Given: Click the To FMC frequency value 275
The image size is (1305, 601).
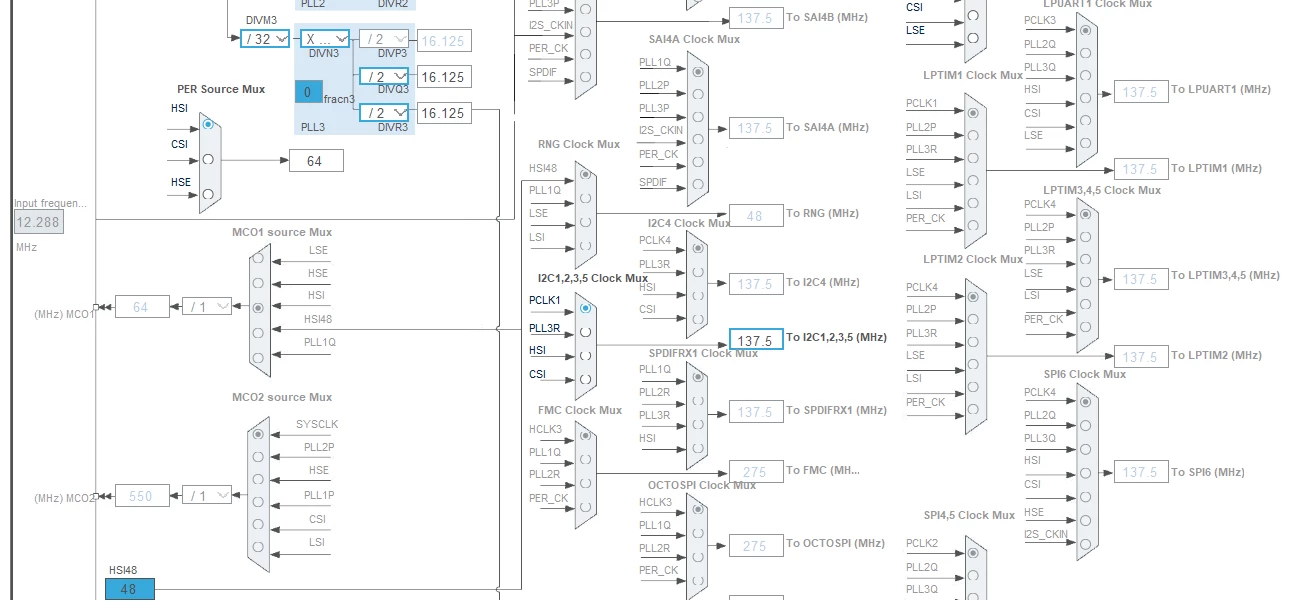Looking at the screenshot, I should [x=756, y=472].
